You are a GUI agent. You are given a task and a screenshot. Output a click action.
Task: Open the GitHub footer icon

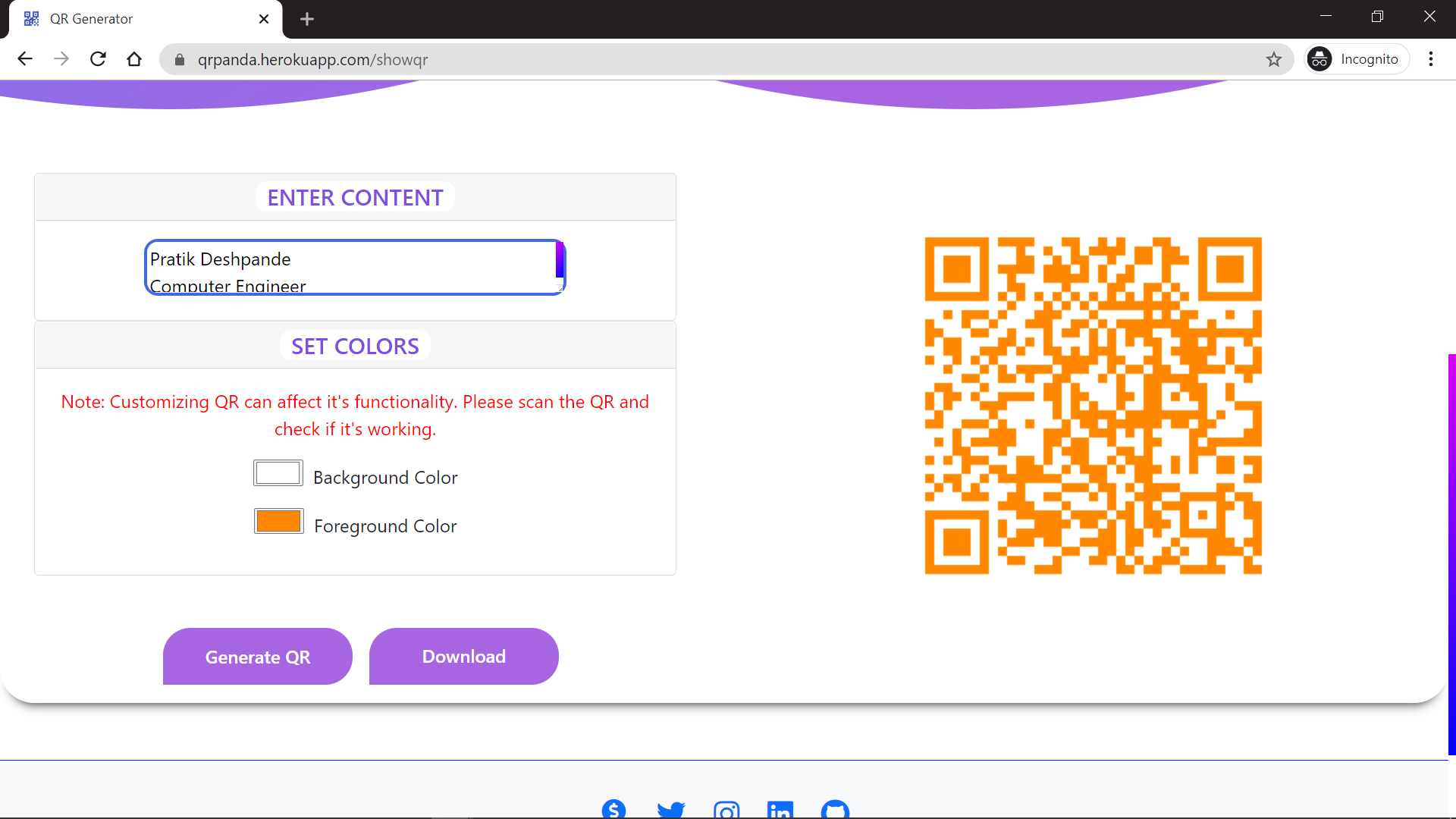(836, 810)
